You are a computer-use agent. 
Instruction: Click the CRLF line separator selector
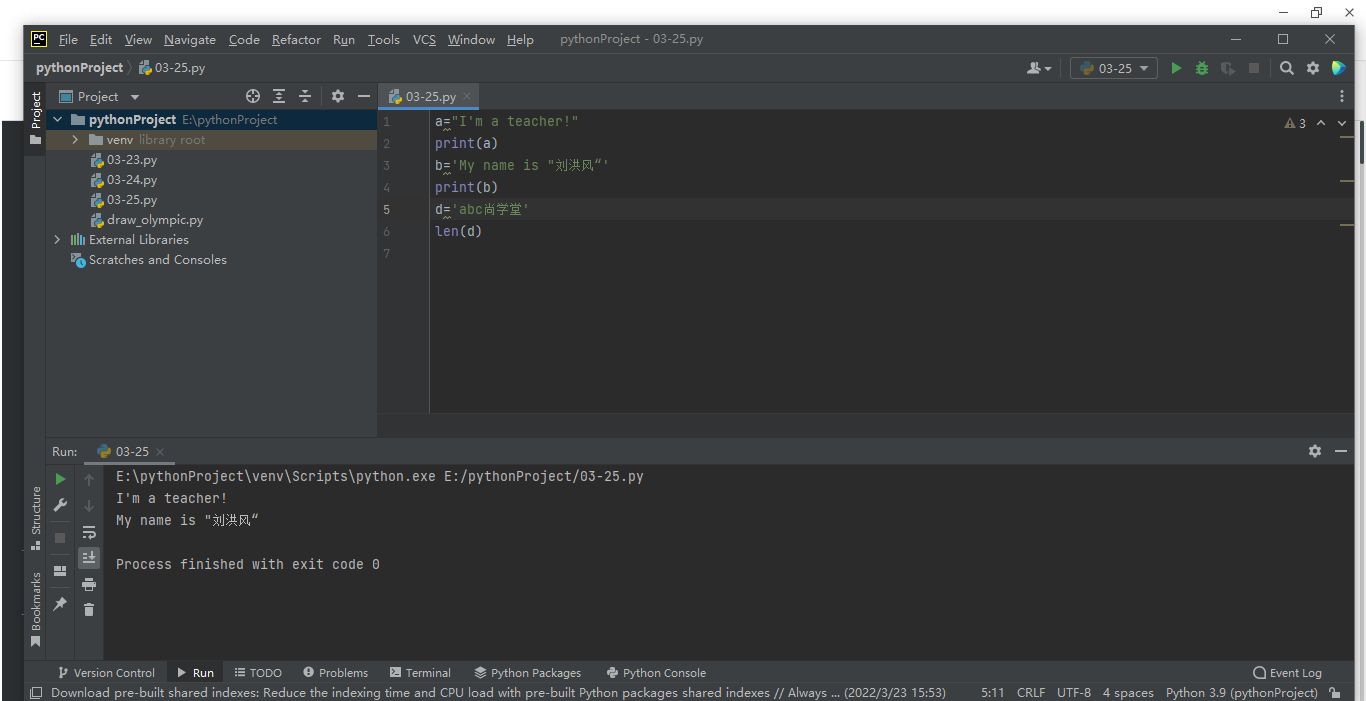1030,692
